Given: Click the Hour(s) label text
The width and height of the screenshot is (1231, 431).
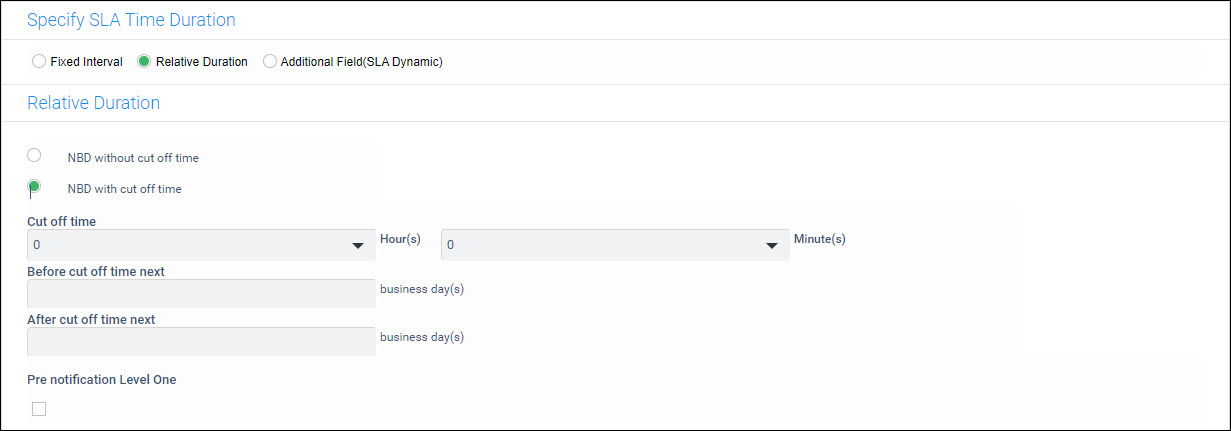Looking at the screenshot, I should point(400,240).
